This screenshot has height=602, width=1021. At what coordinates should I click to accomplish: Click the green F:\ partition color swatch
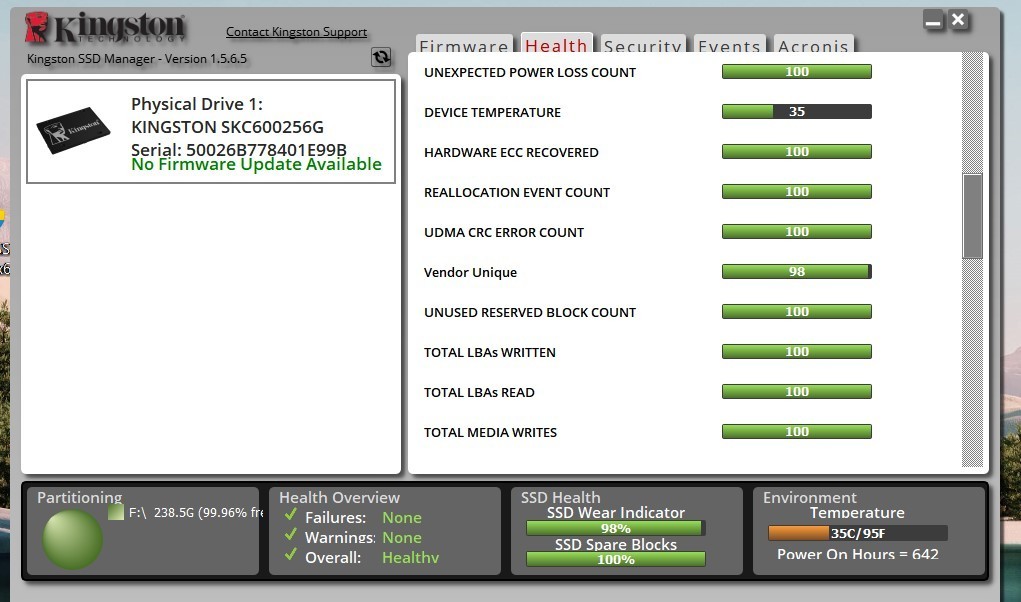click(x=116, y=512)
